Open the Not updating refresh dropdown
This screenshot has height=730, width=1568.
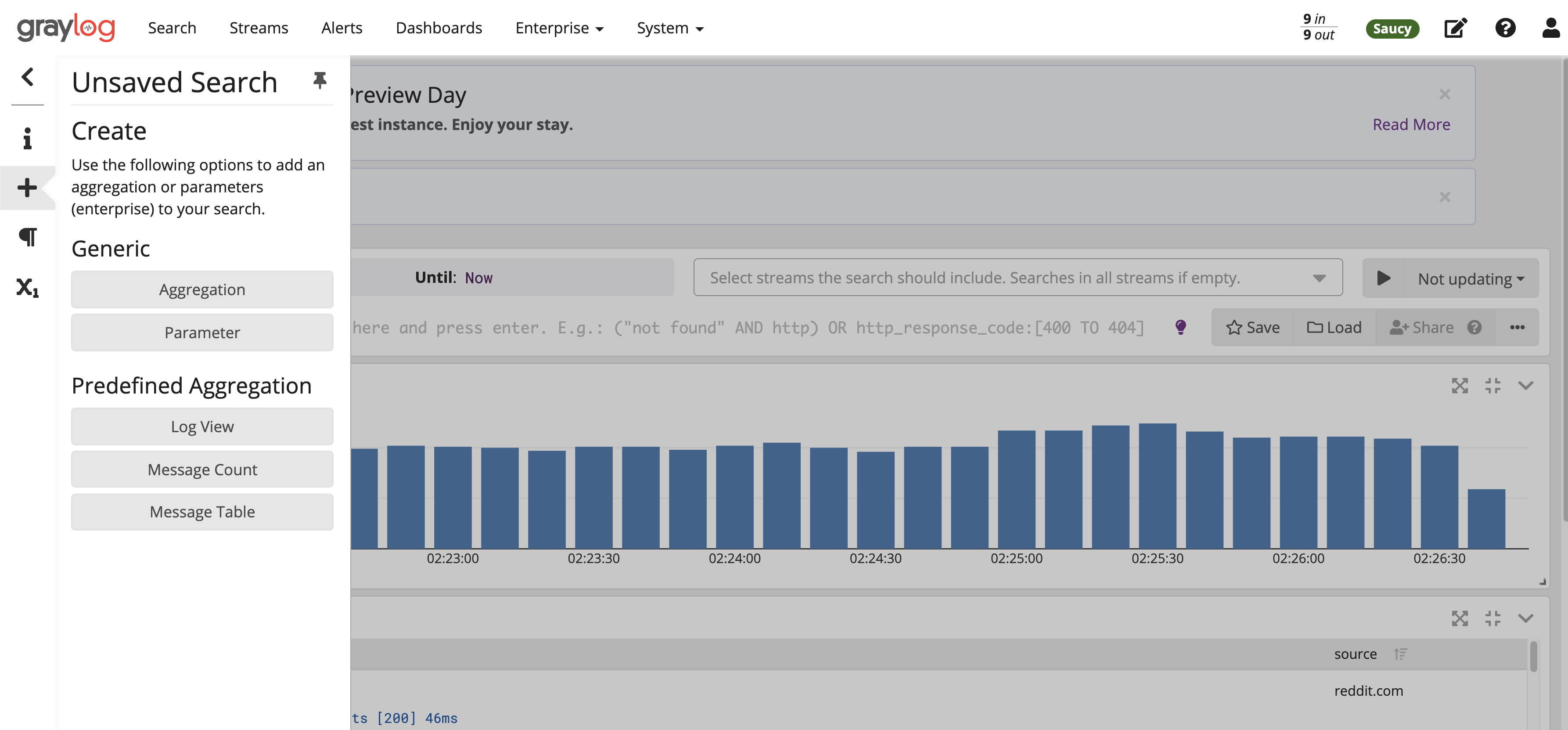(x=1471, y=279)
